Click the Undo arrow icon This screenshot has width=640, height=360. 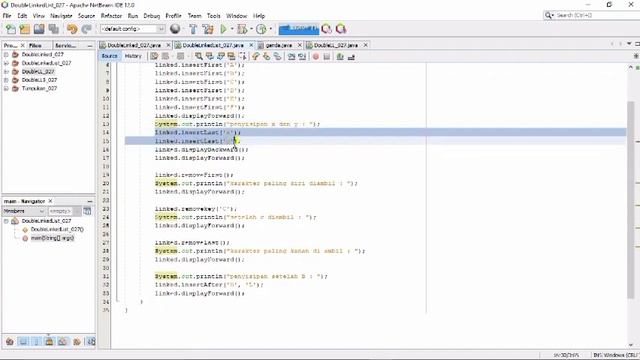tap(72, 29)
